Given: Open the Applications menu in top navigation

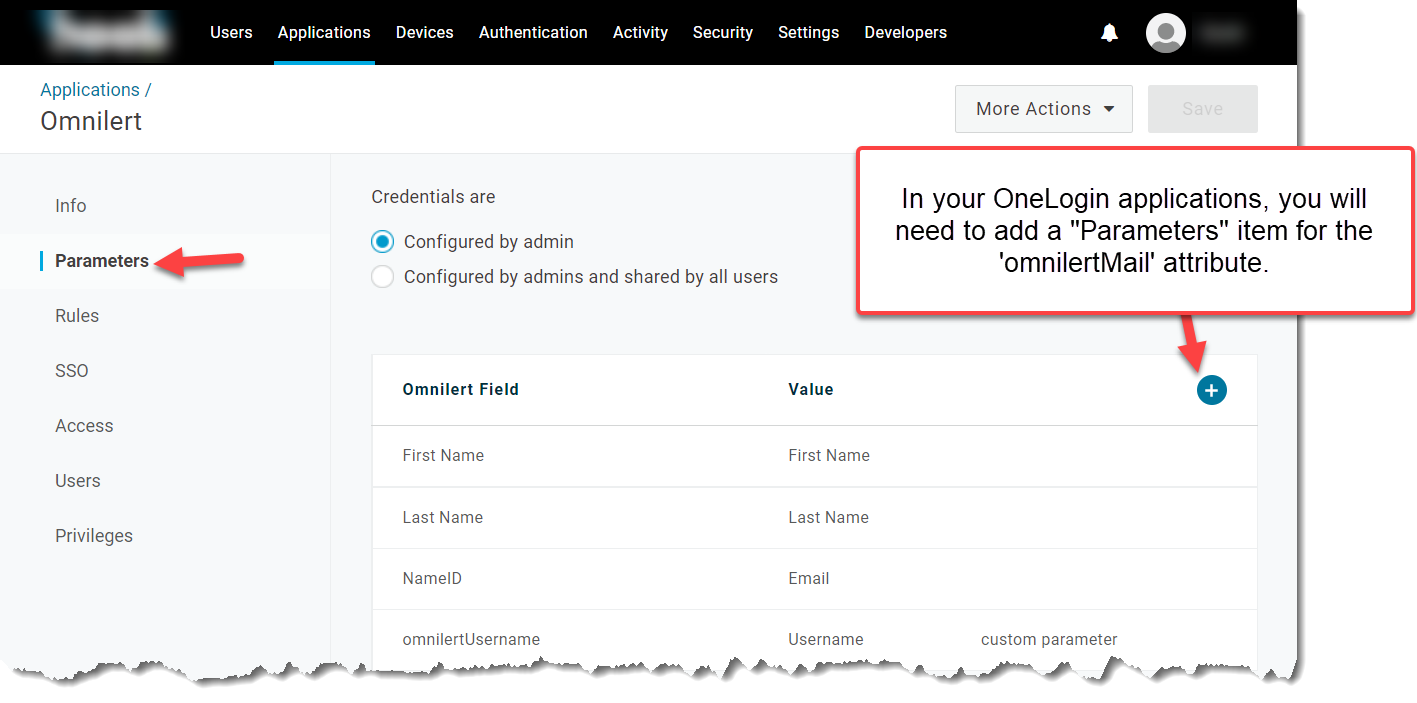Looking at the screenshot, I should (324, 33).
